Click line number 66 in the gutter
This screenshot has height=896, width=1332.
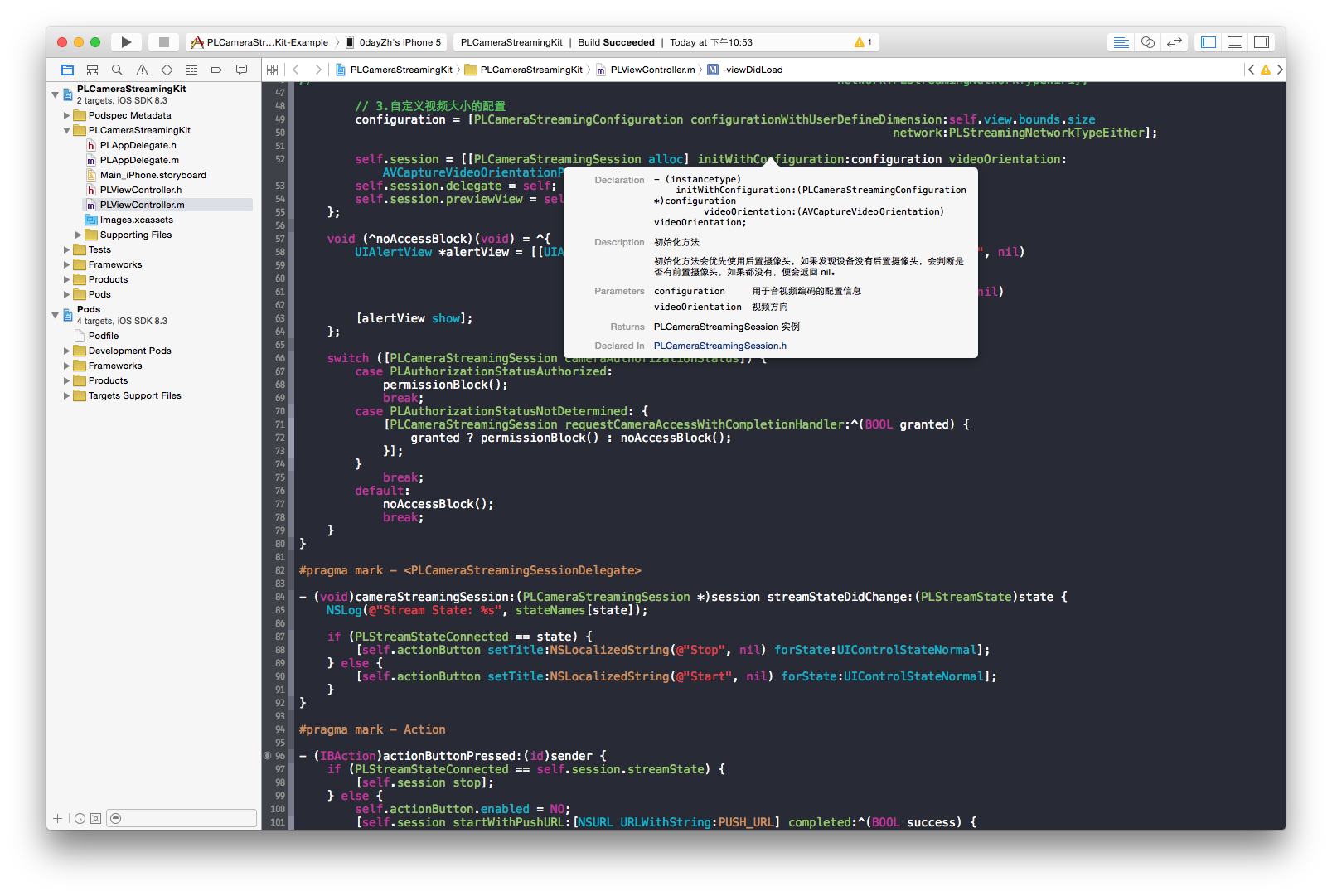(x=279, y=358)
